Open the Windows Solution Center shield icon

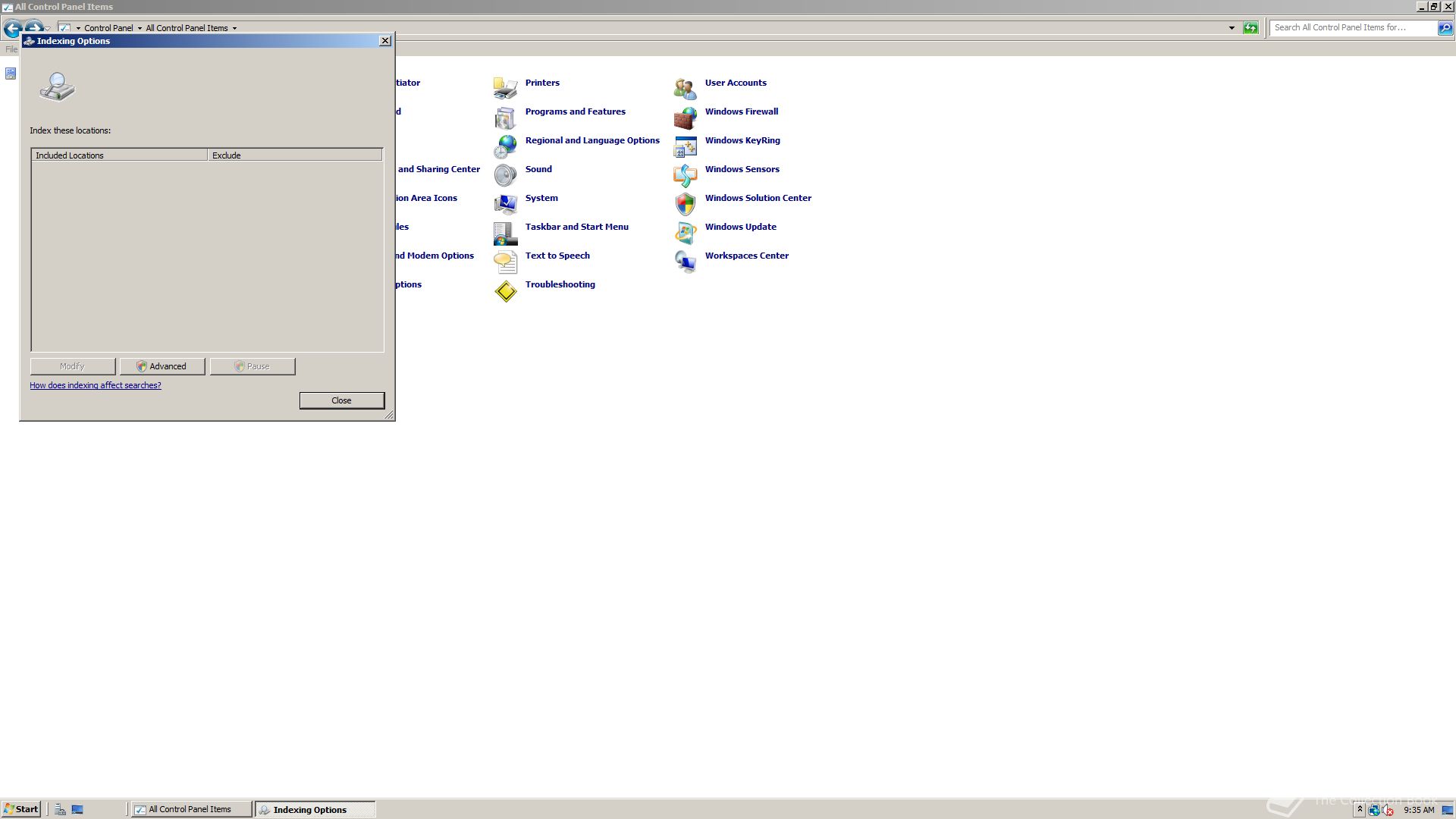coord(685,203)
